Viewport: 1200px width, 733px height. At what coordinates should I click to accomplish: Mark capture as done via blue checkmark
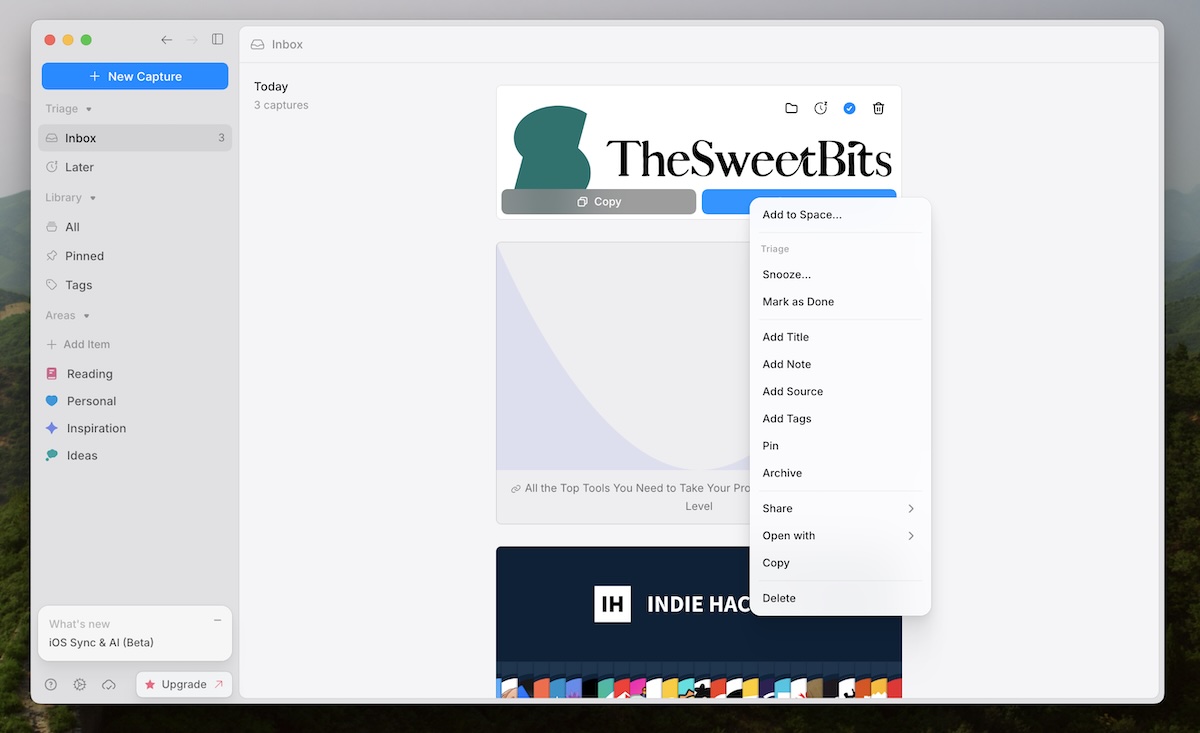click(849, 108)
